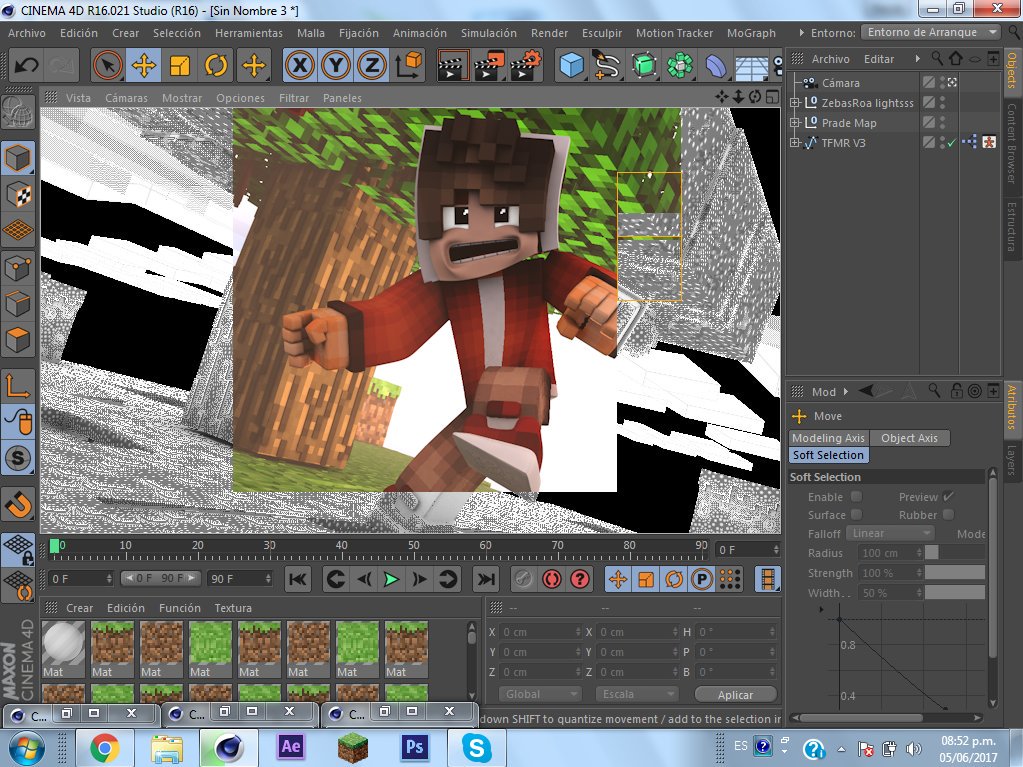Adjust the Strength slider bar
This screenshot has height=767, width=1023.
(954, 573)
